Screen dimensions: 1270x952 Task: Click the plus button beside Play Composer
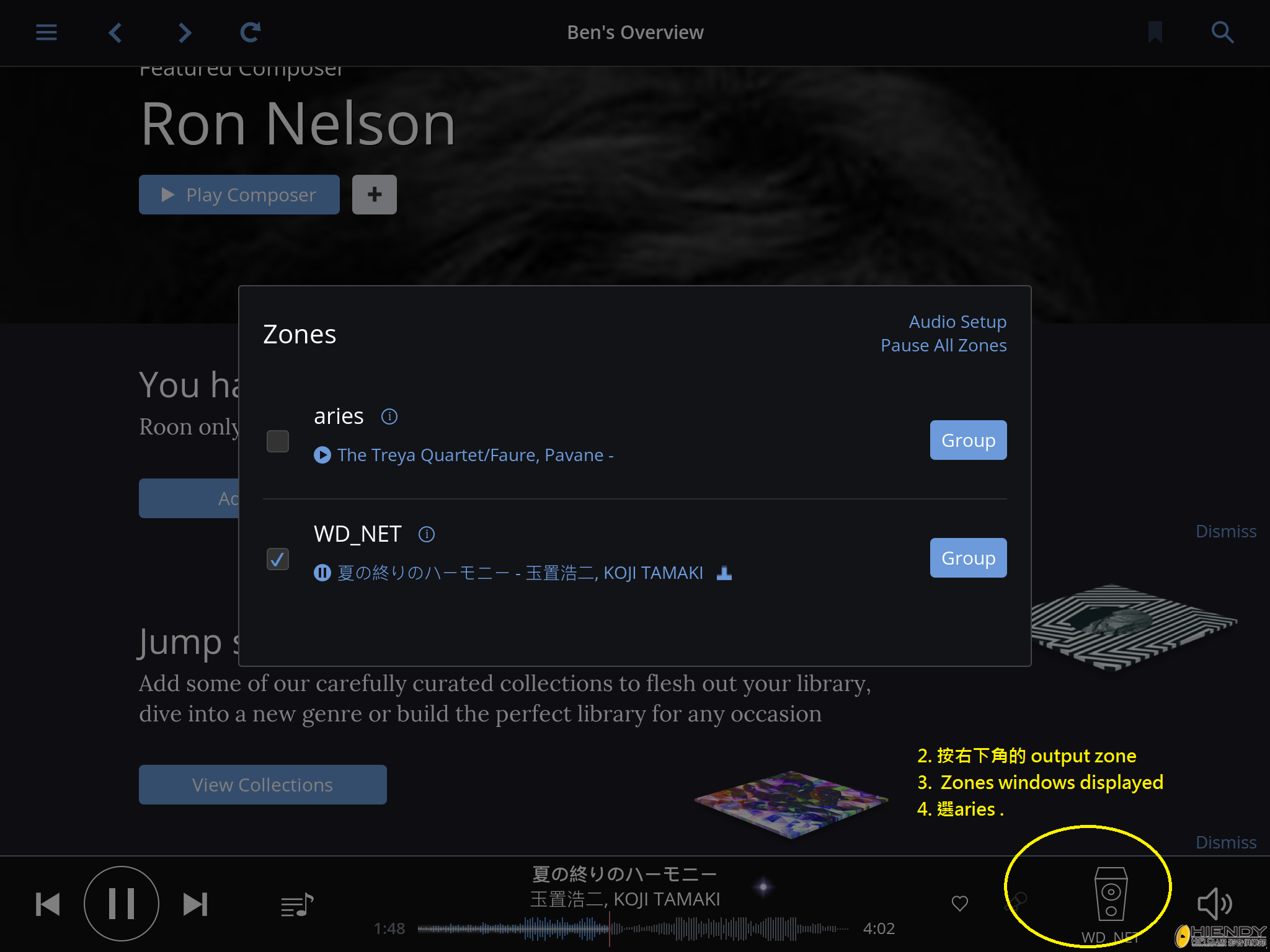(x=375, y=195)
